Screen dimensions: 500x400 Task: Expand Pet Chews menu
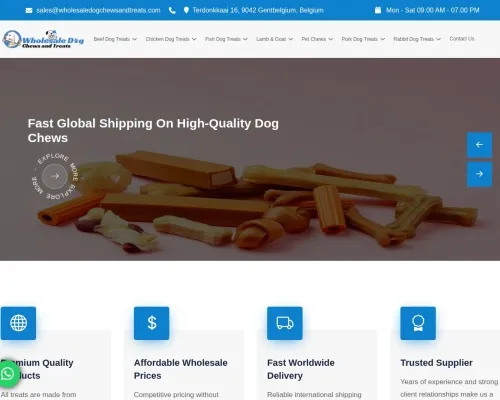[317, 39]
